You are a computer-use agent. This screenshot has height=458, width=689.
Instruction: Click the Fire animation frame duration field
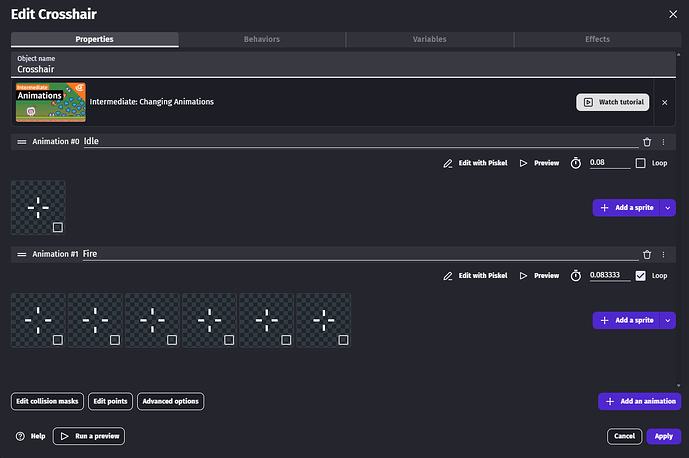click(609, 276)
